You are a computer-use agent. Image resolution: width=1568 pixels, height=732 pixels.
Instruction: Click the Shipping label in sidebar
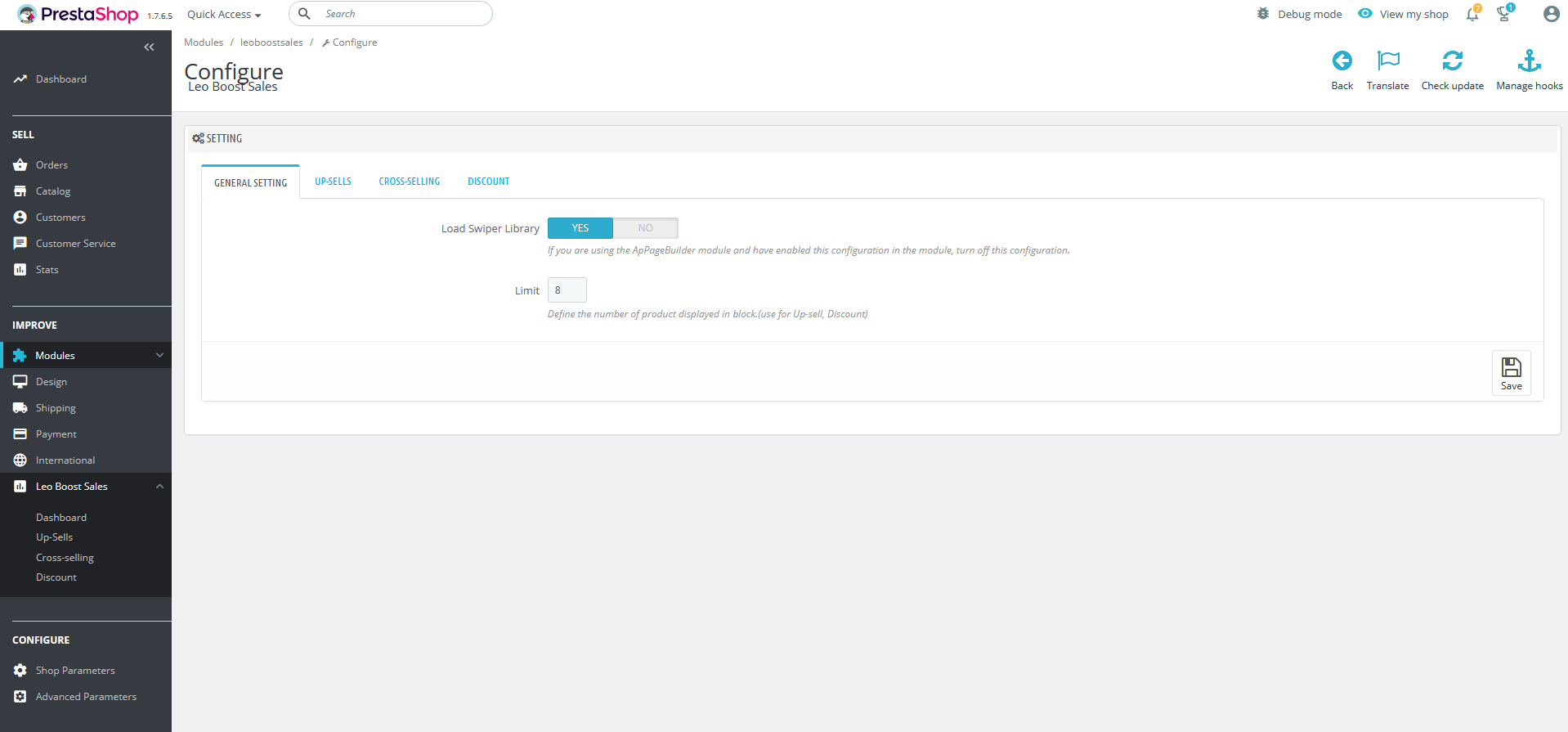point(56,408)
